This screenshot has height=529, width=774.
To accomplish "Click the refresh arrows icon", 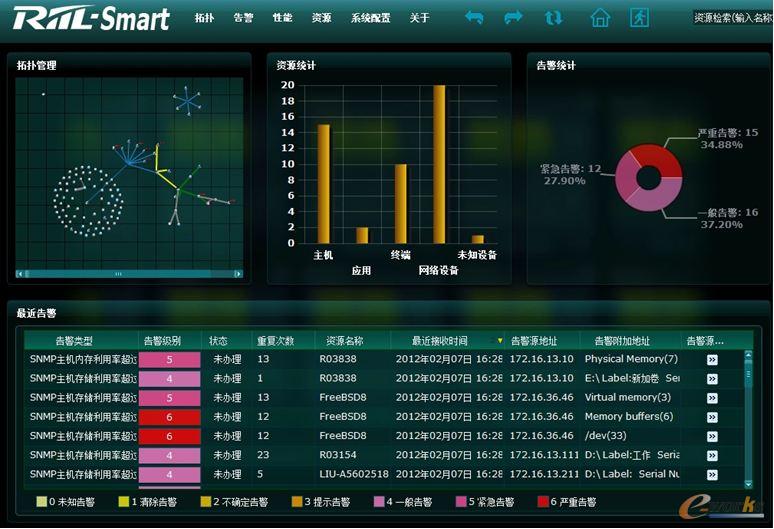I will pos(553,18).
